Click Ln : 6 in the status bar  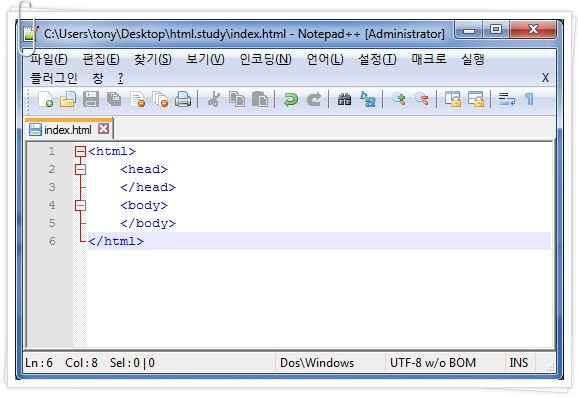pos(39,363)
